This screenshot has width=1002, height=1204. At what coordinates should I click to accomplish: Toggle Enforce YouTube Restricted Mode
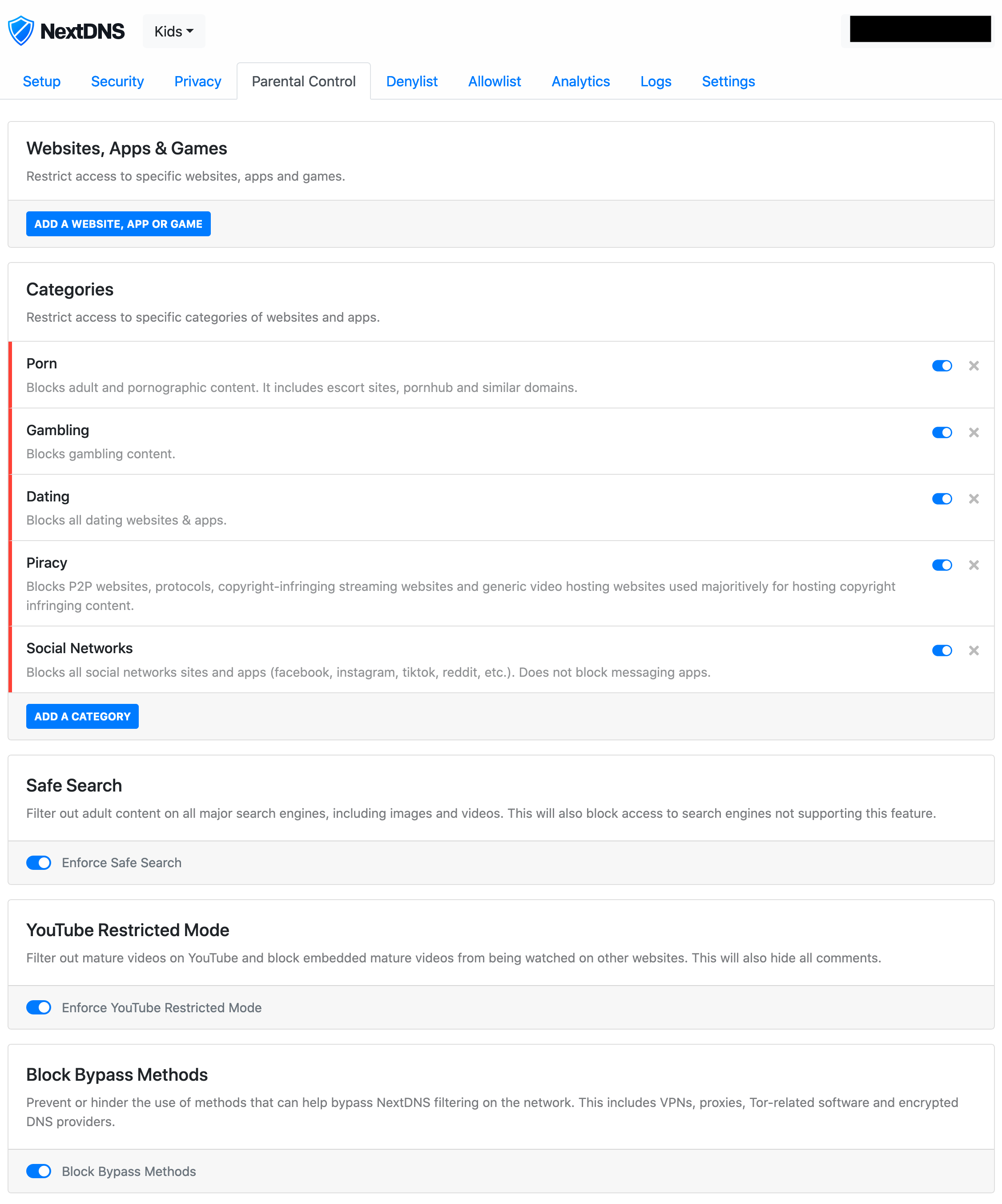pos(39,1007)
